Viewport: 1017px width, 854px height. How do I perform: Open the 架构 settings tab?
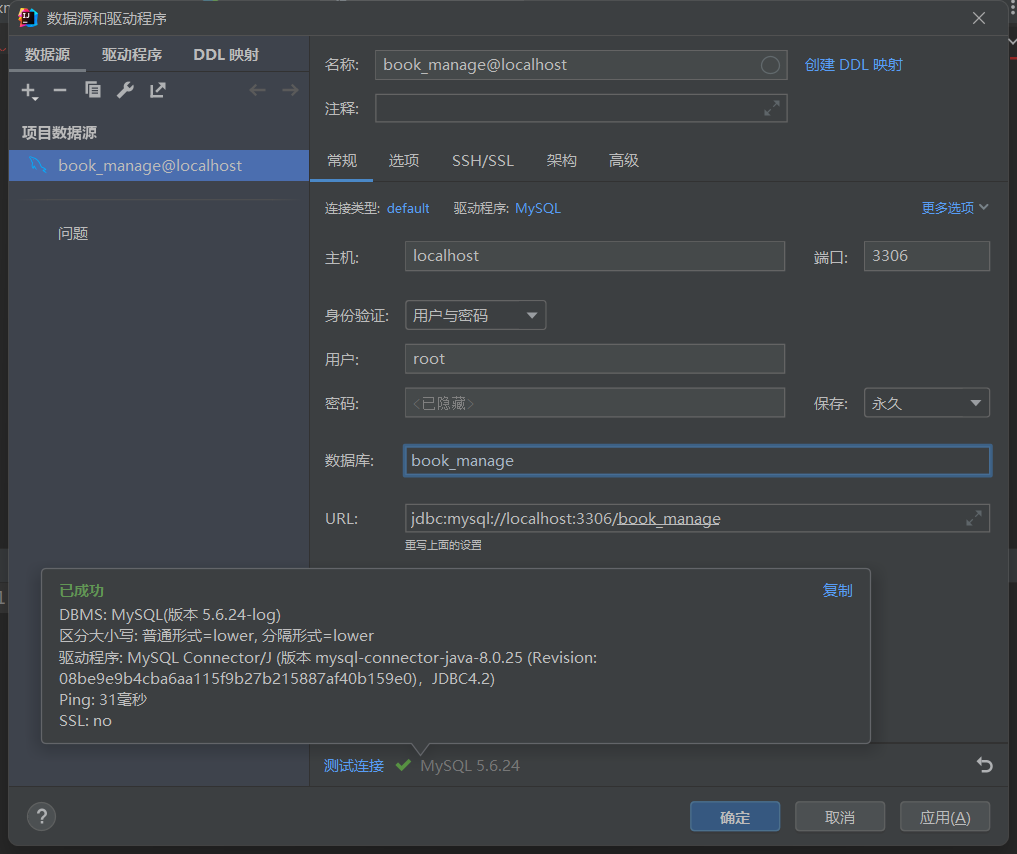point(561,160)
